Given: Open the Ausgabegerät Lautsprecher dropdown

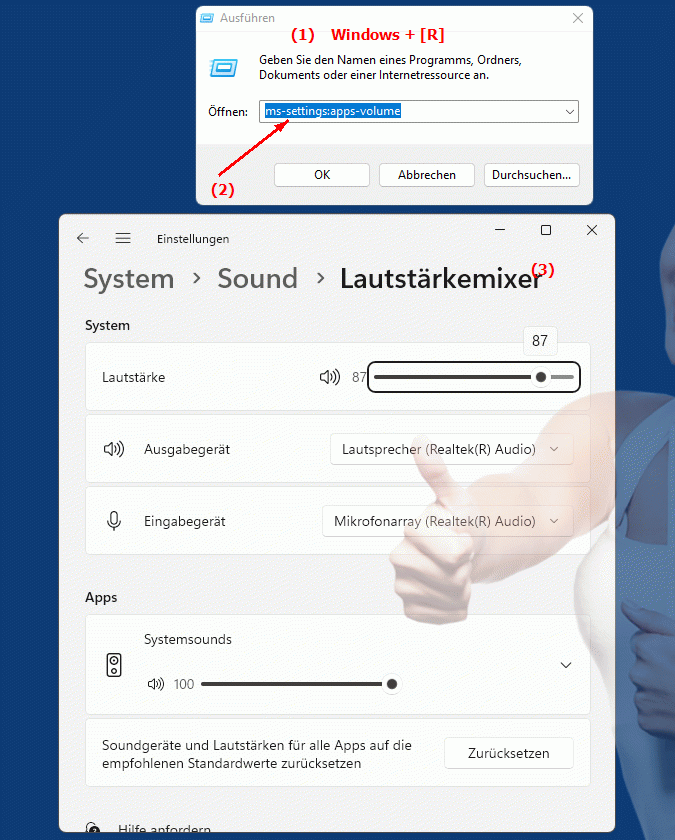Looking at the screenshot, I should (x=452, y=449).
